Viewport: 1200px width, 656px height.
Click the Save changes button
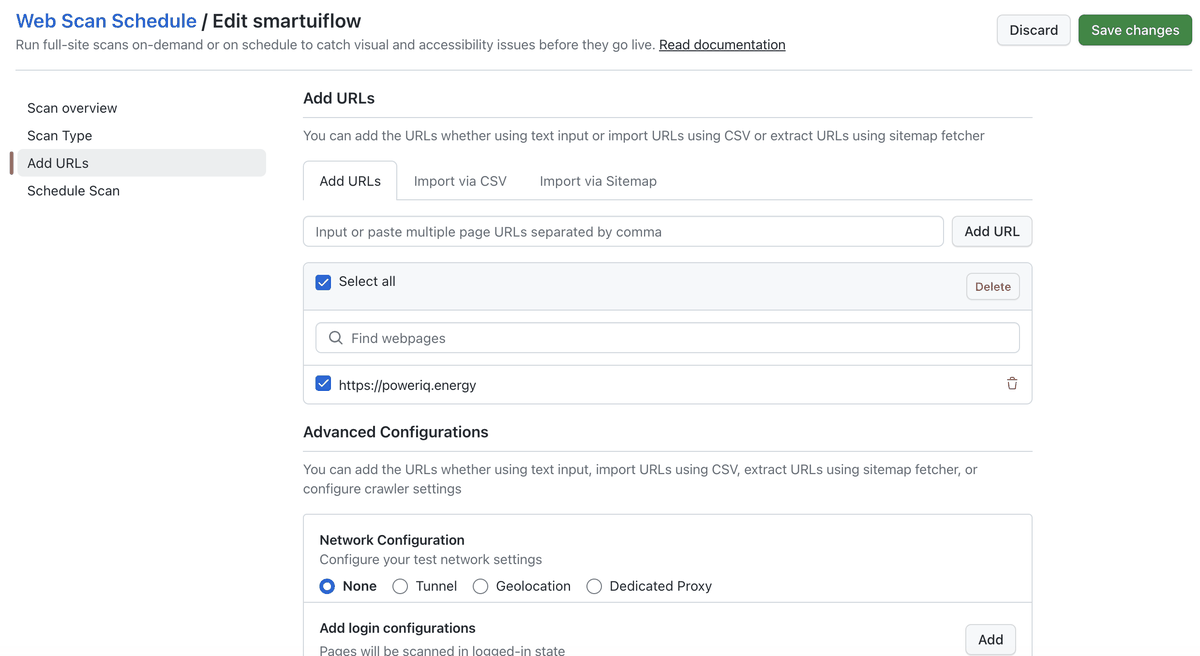point(1135,30)
